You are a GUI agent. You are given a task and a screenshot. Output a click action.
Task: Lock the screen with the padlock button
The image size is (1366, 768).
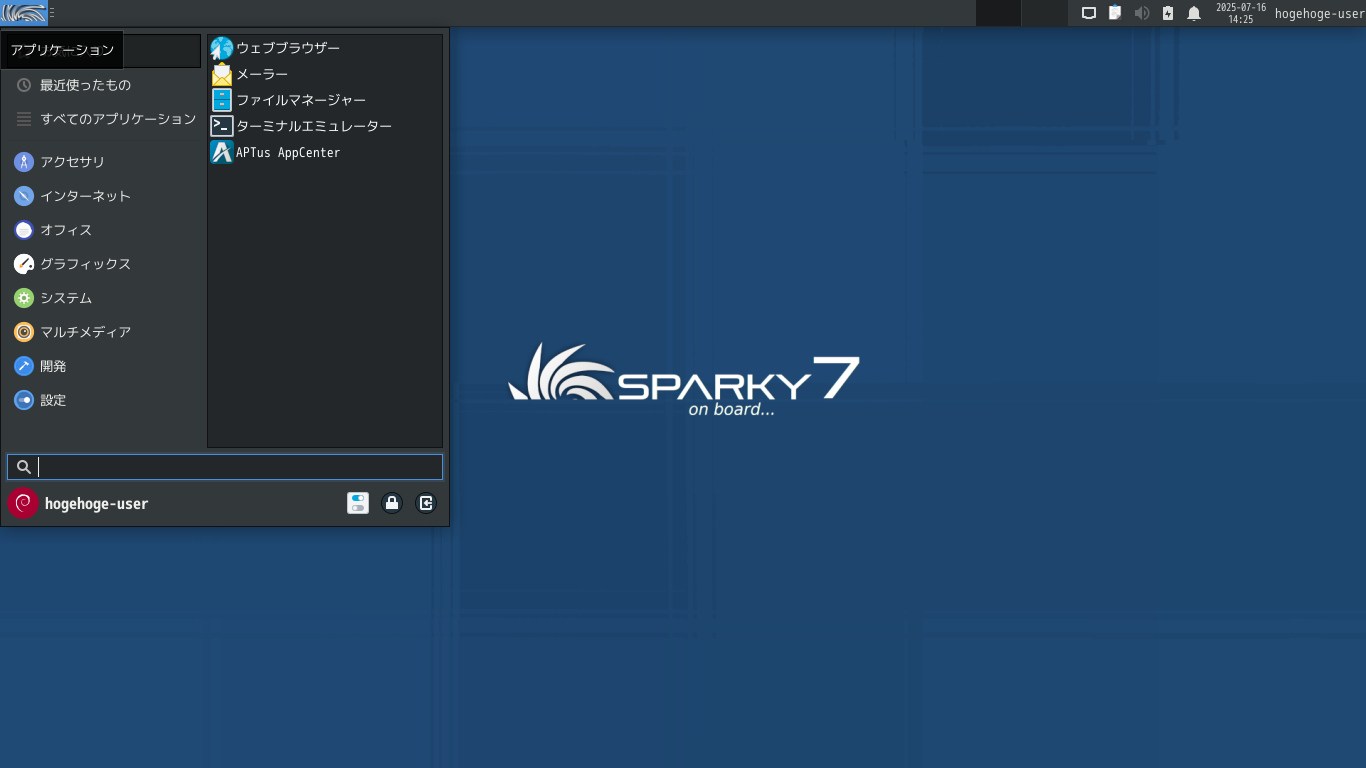pos(392,503)
